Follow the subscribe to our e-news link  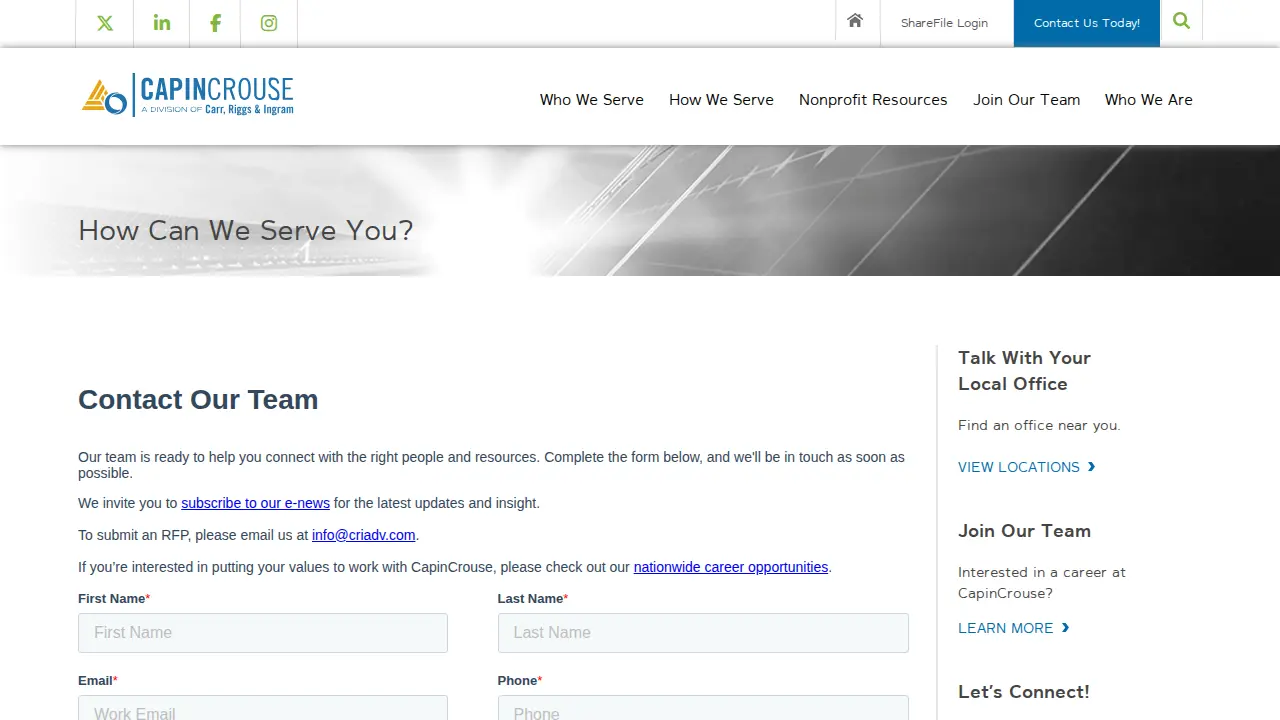[255, 503]
